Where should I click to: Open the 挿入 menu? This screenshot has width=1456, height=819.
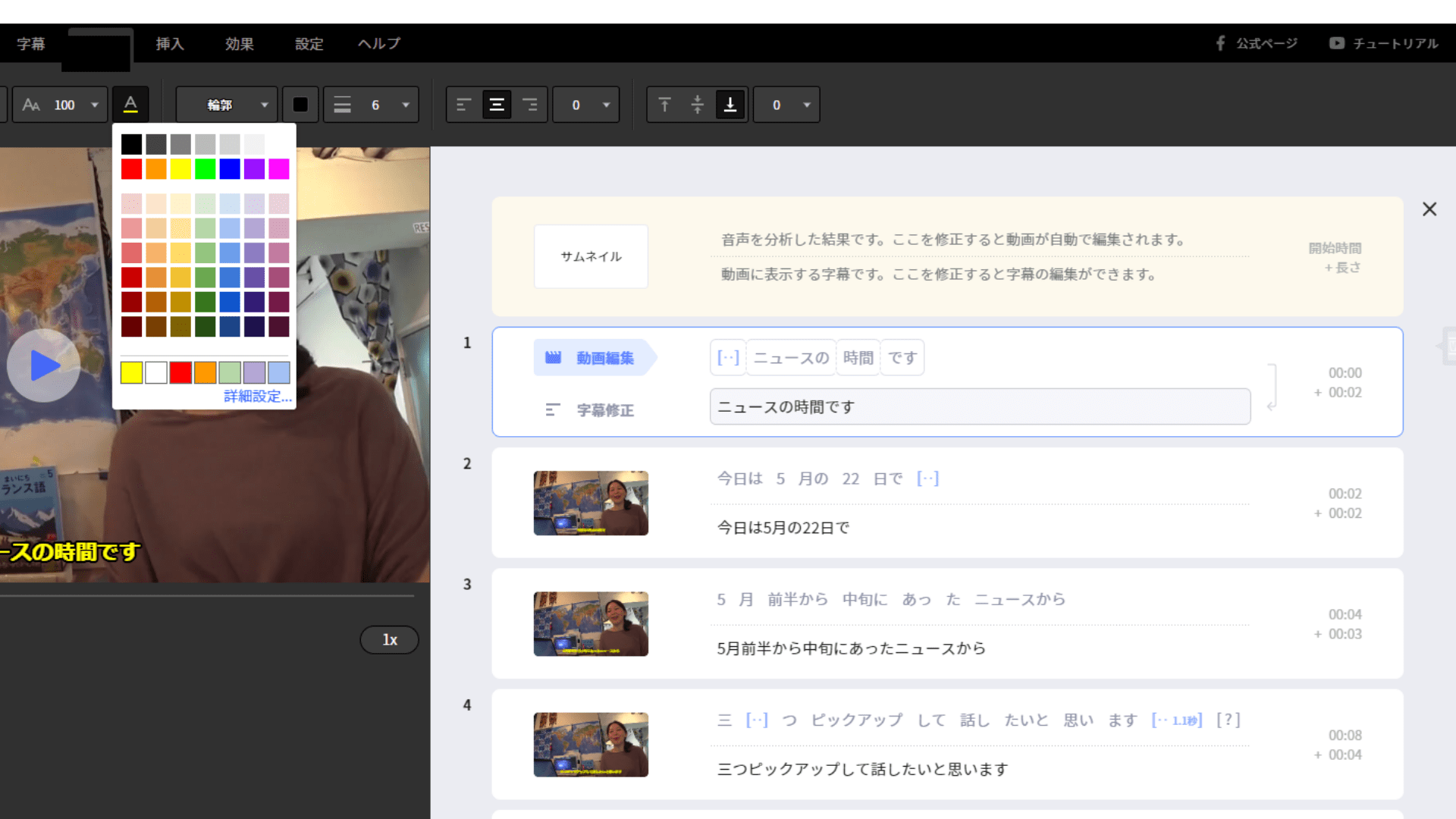pos(170,43)
